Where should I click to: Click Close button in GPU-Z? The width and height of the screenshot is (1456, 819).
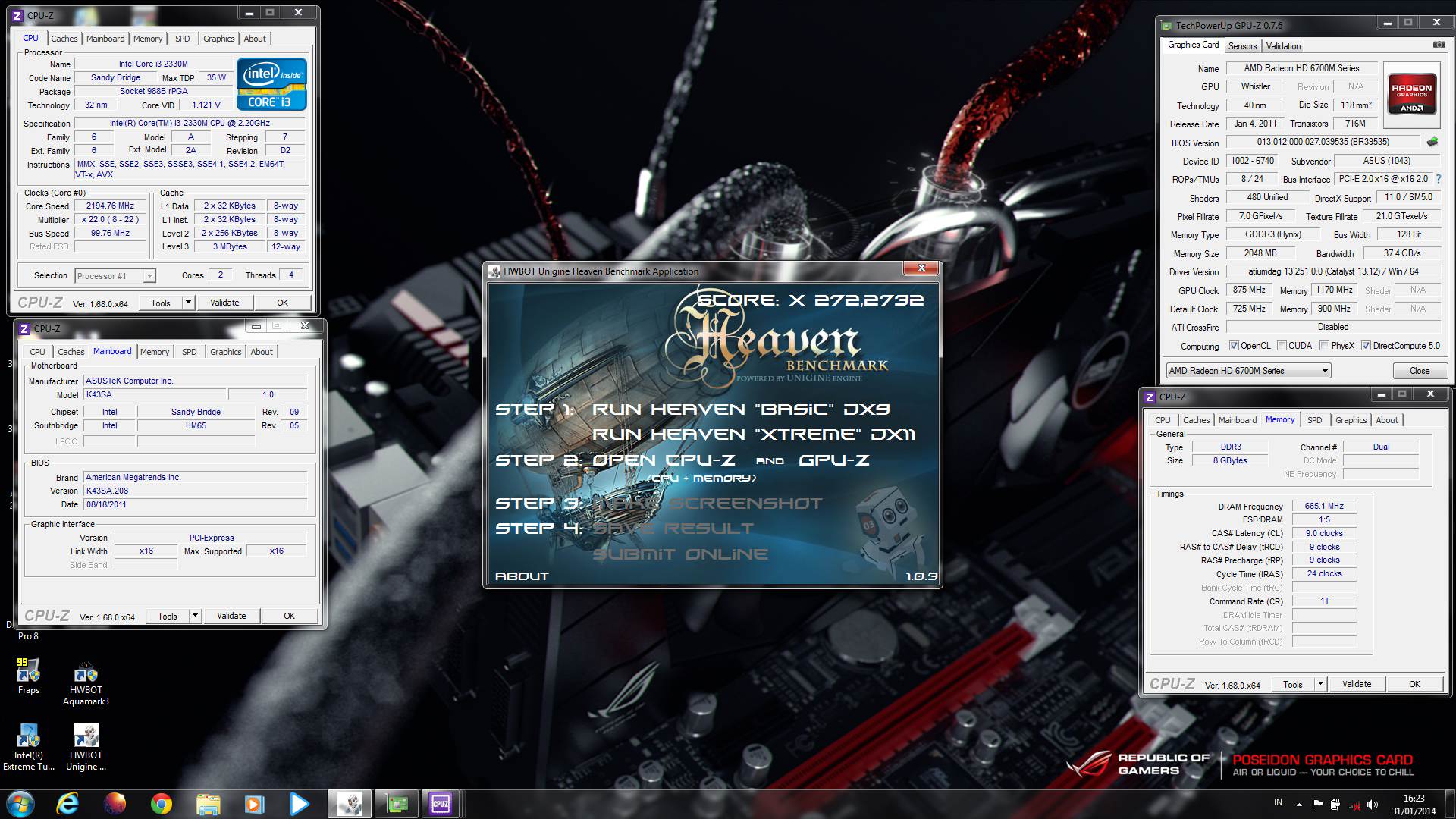tap(1420, 371)
